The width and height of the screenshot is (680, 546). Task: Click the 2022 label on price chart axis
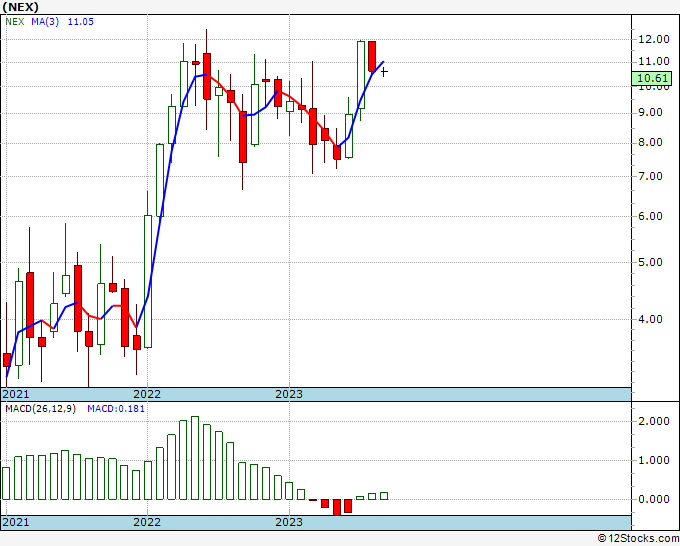click(147, 394)
